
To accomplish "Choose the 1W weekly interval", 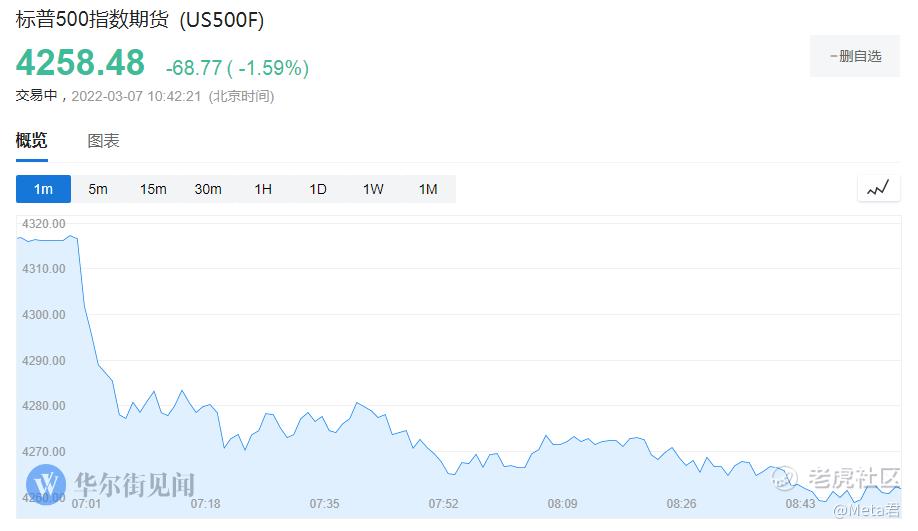I will click(373, 189).
